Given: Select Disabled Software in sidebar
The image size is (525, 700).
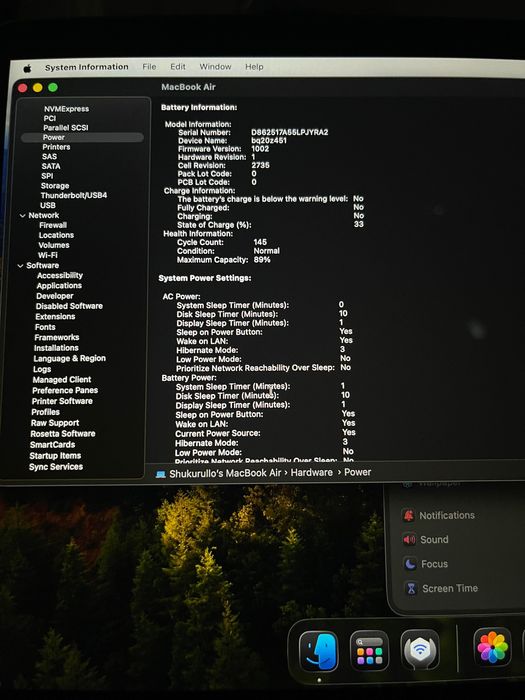Looking at the screenshot, I should click(69, 306).
